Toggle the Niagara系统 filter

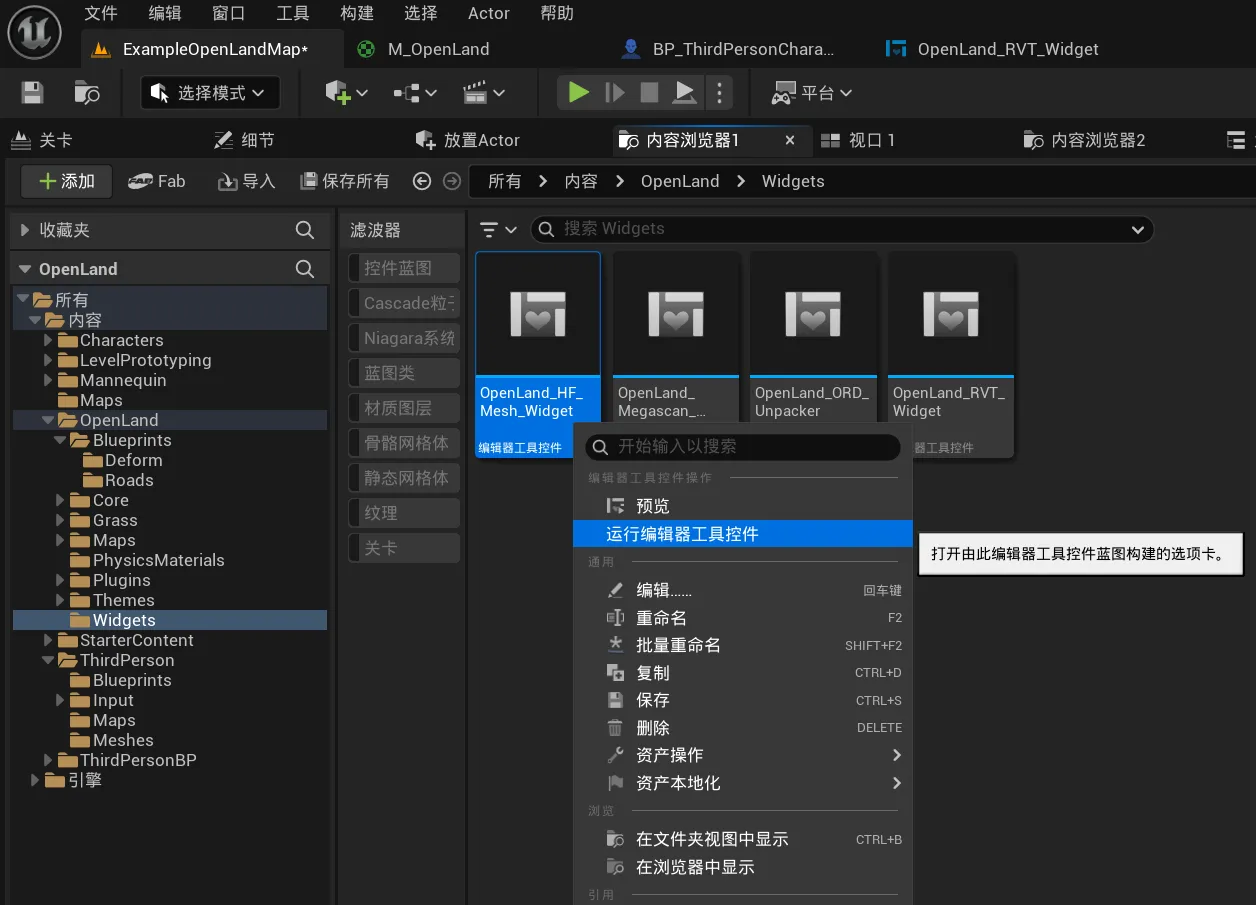[x=404, y=338]
